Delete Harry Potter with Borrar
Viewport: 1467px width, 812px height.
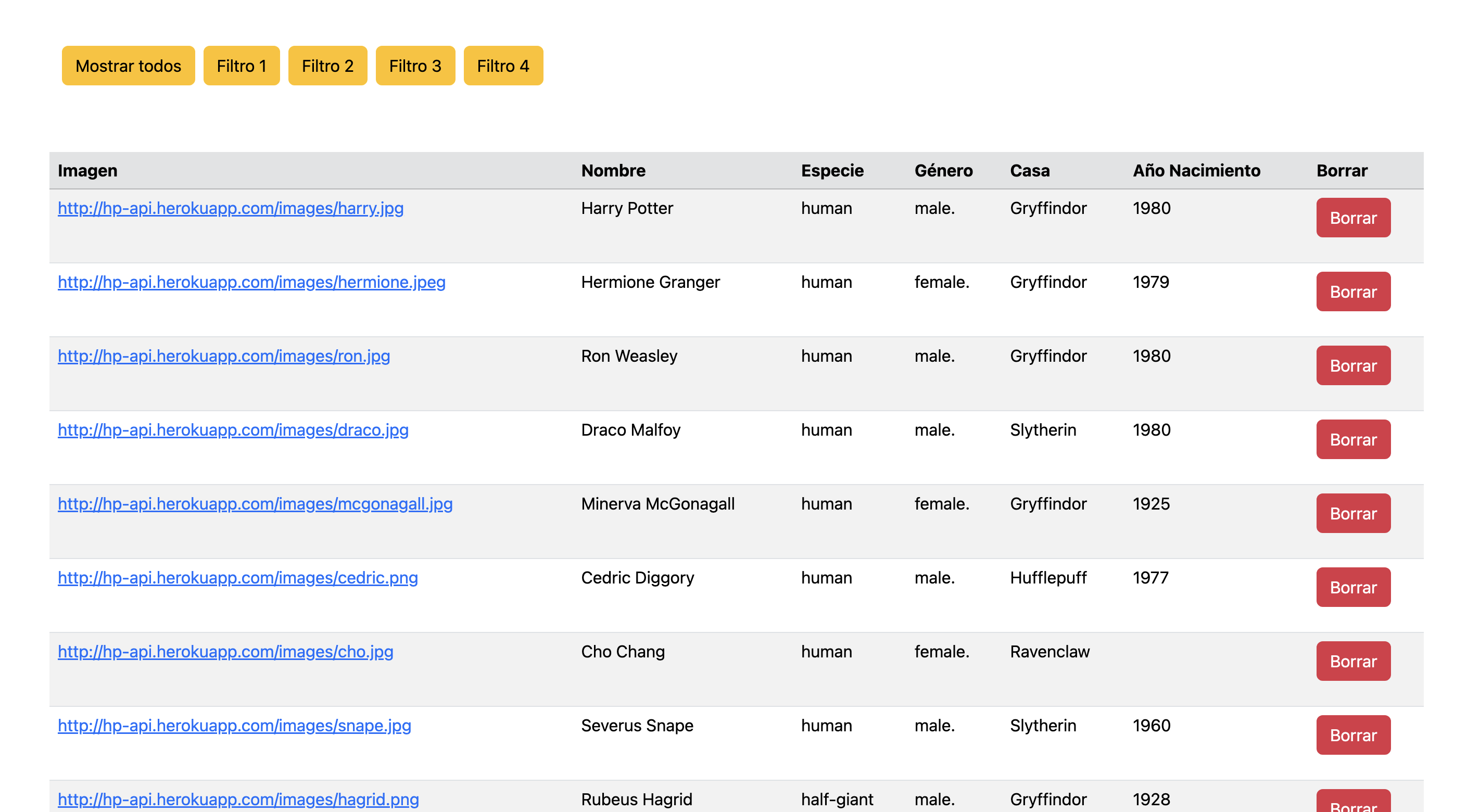coord(1352,218)
